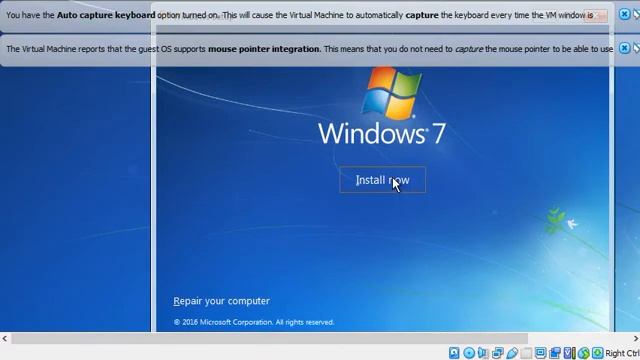Click the network adapters status icon
This screenshot has height=360, width=640.
coord(498,353)
